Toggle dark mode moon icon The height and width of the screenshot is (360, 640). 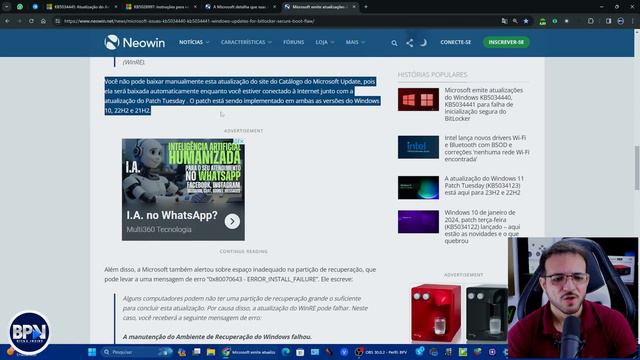coord(424,42)
